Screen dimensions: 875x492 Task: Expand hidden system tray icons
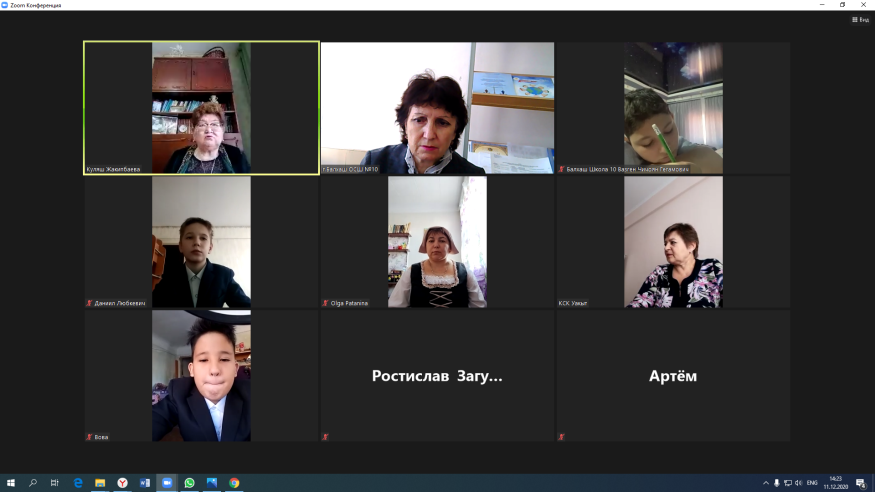click(x=765, y=483)
